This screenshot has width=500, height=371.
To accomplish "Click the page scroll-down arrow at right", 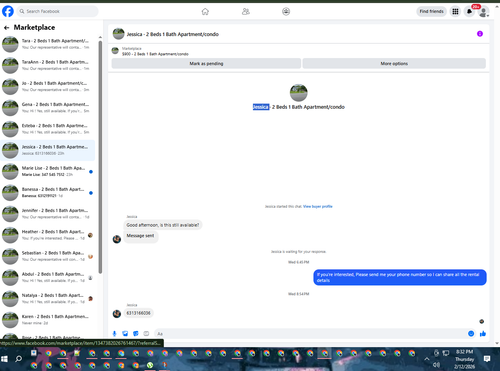I will [497, 343].
